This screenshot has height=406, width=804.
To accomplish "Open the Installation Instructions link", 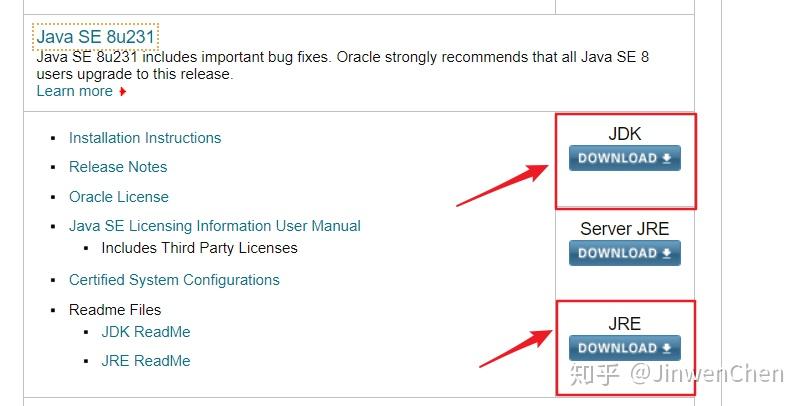I will click(145, 138).
